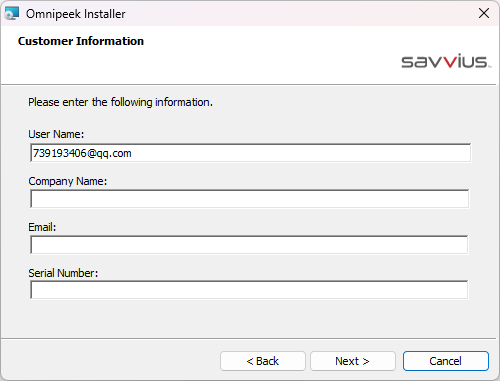Click the 'Email:' label
This screenshot has width=500, height=381.
[x=42, y=227]
